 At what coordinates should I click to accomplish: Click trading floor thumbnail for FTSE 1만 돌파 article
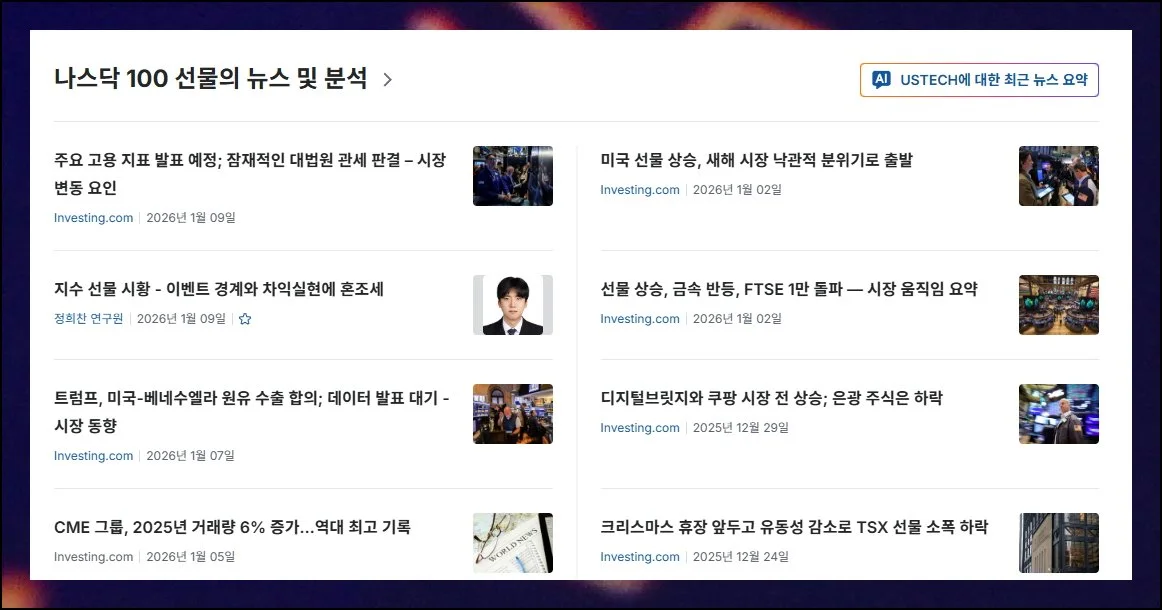[x=1058, y=305]
